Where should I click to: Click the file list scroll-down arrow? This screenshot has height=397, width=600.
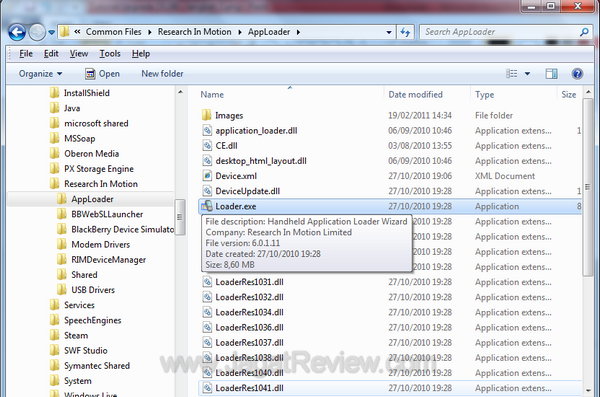pyautogui.click(x=588, y=390)
